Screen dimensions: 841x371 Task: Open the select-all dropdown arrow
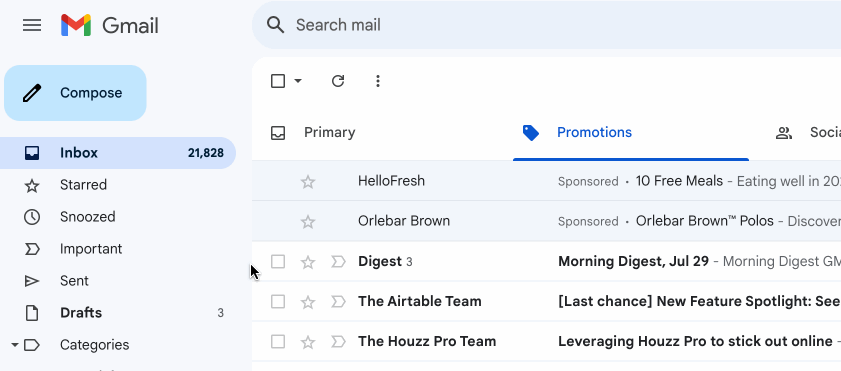tap(298, 81)
